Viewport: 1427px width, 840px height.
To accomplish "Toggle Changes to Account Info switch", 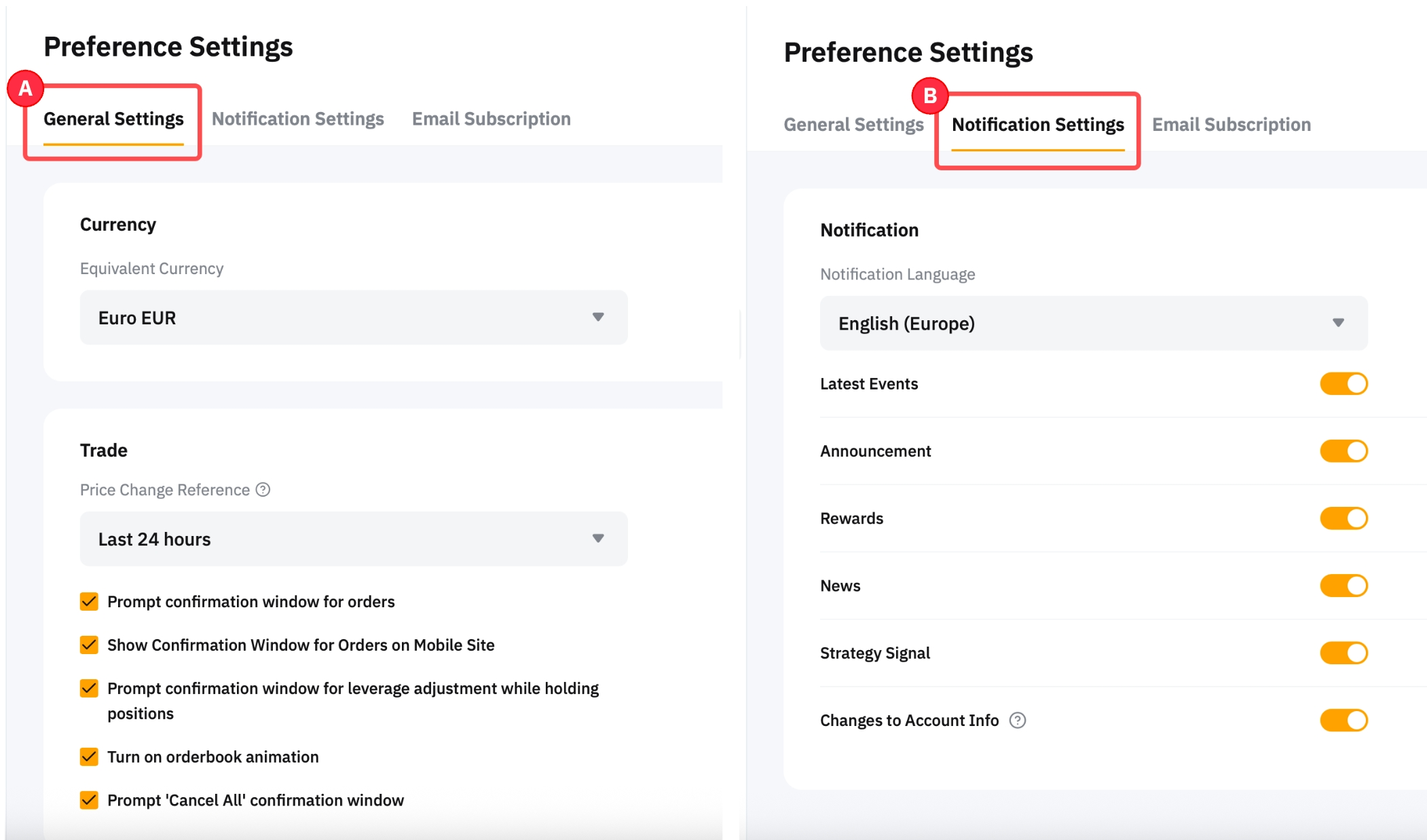I will coord(1343,721).
